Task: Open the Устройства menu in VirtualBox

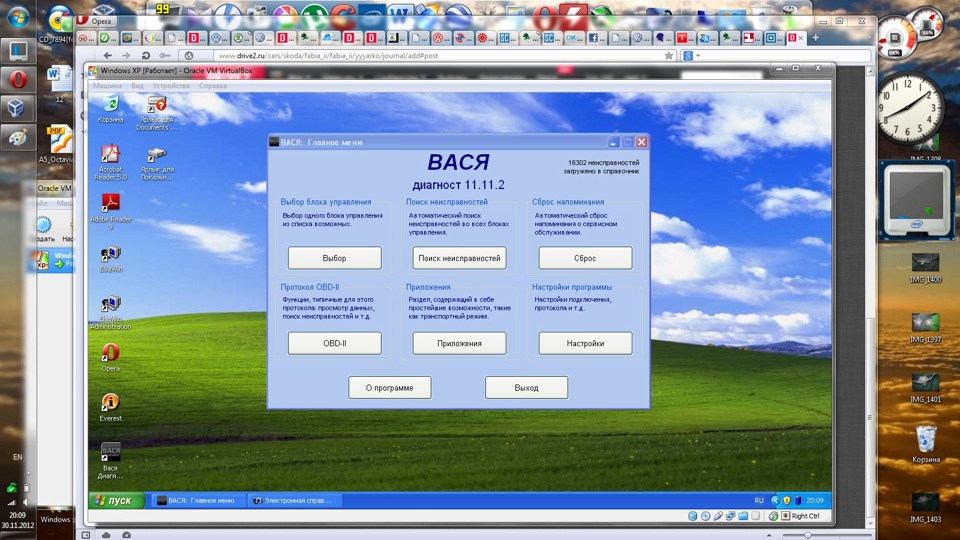Action: pos(171,86)
